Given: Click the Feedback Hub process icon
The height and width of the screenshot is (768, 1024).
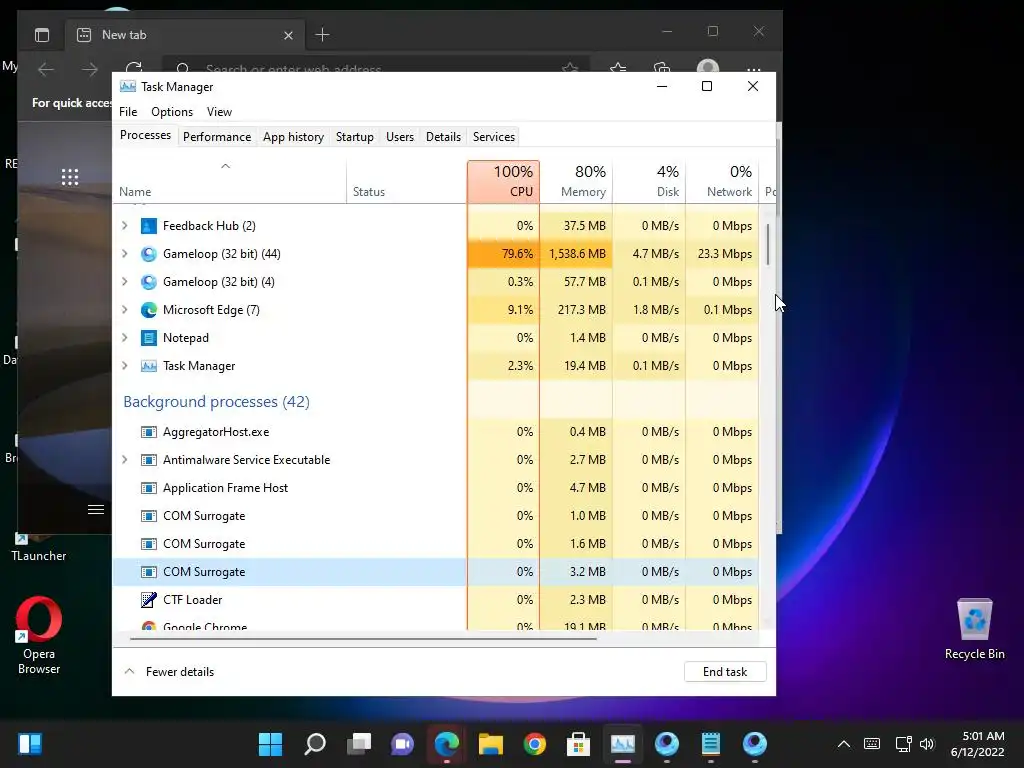Looking at the screenshot, I should click(149, 226).
